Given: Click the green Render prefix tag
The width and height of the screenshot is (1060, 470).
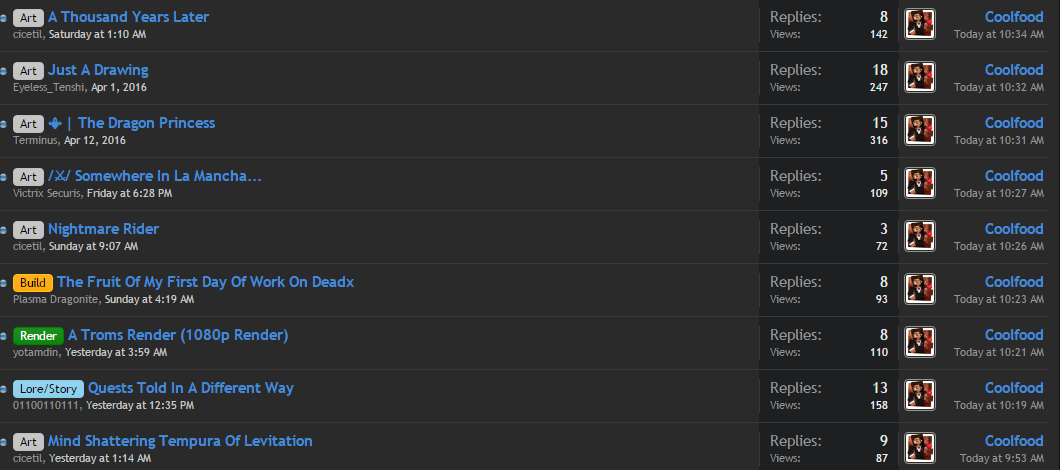Looking at the screenshot, I should pos(38,336).
